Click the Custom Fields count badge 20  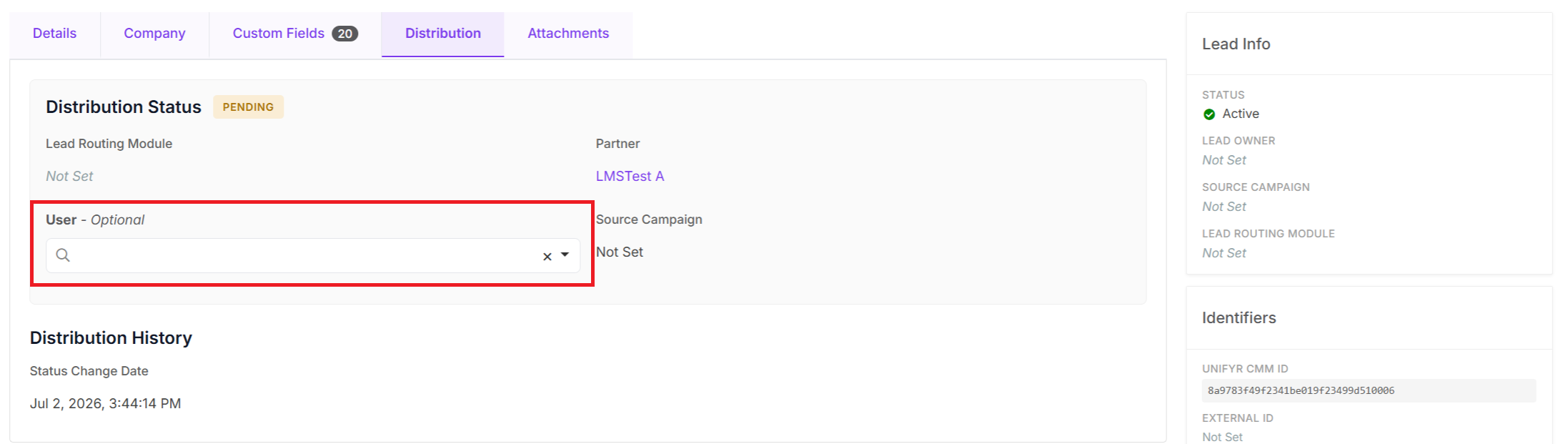[x=344, y=34]
